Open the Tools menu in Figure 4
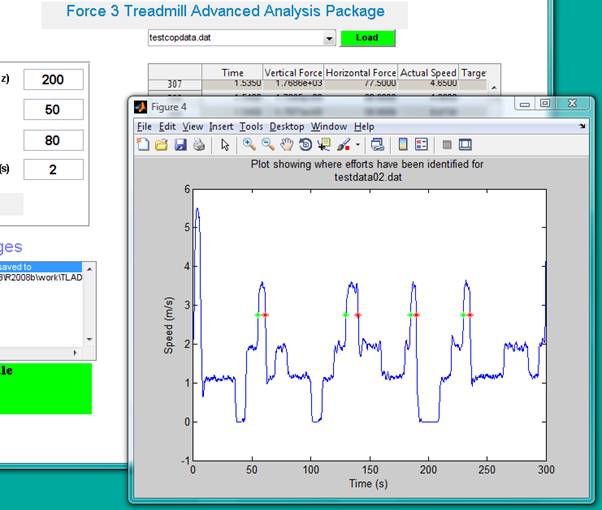Screen dimensions: 602x510 (x=251, y=127)
